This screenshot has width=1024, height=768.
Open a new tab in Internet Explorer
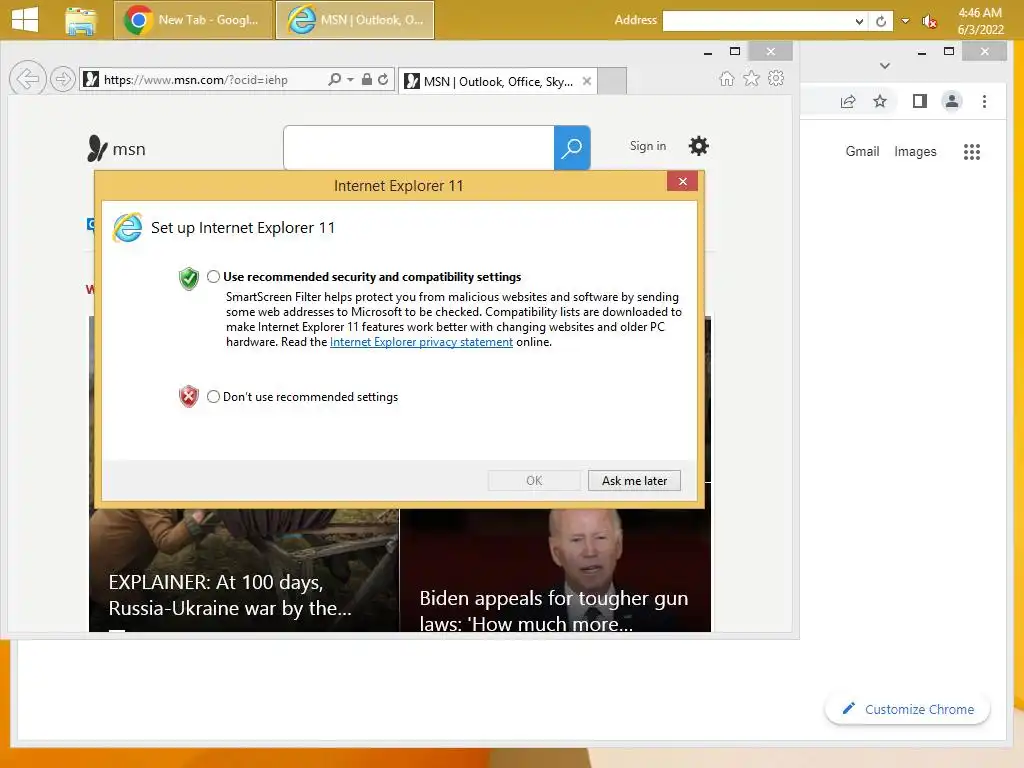click(x=612, y=81)
